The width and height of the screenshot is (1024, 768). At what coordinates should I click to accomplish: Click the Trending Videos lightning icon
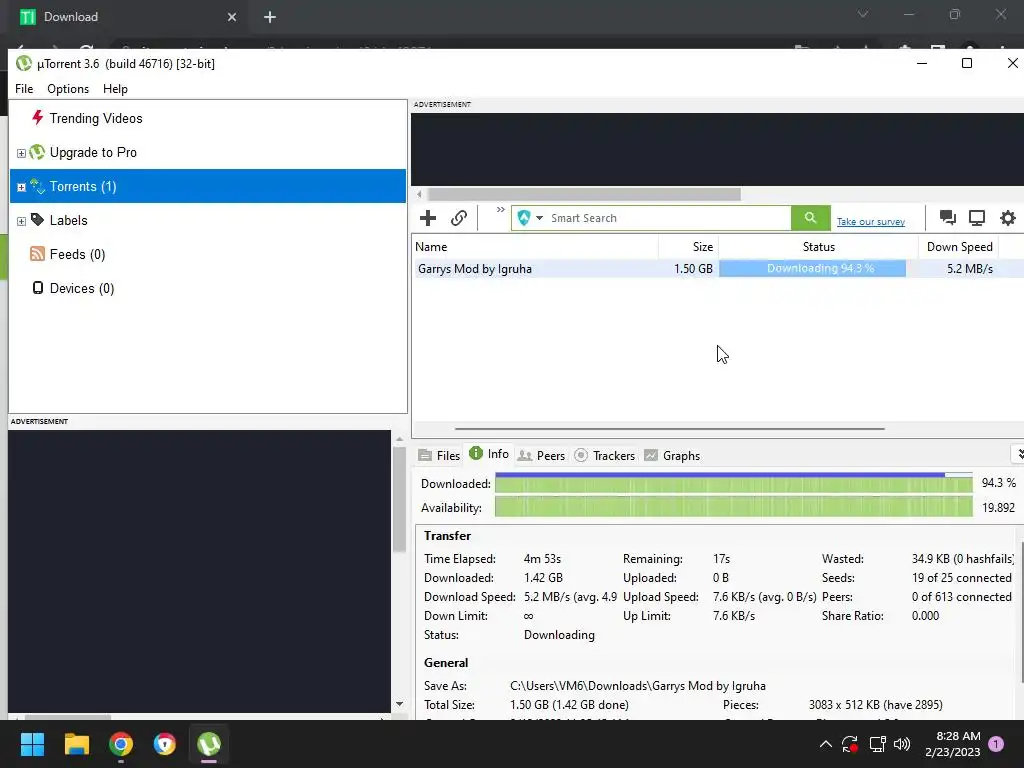[x=37, y=118]
